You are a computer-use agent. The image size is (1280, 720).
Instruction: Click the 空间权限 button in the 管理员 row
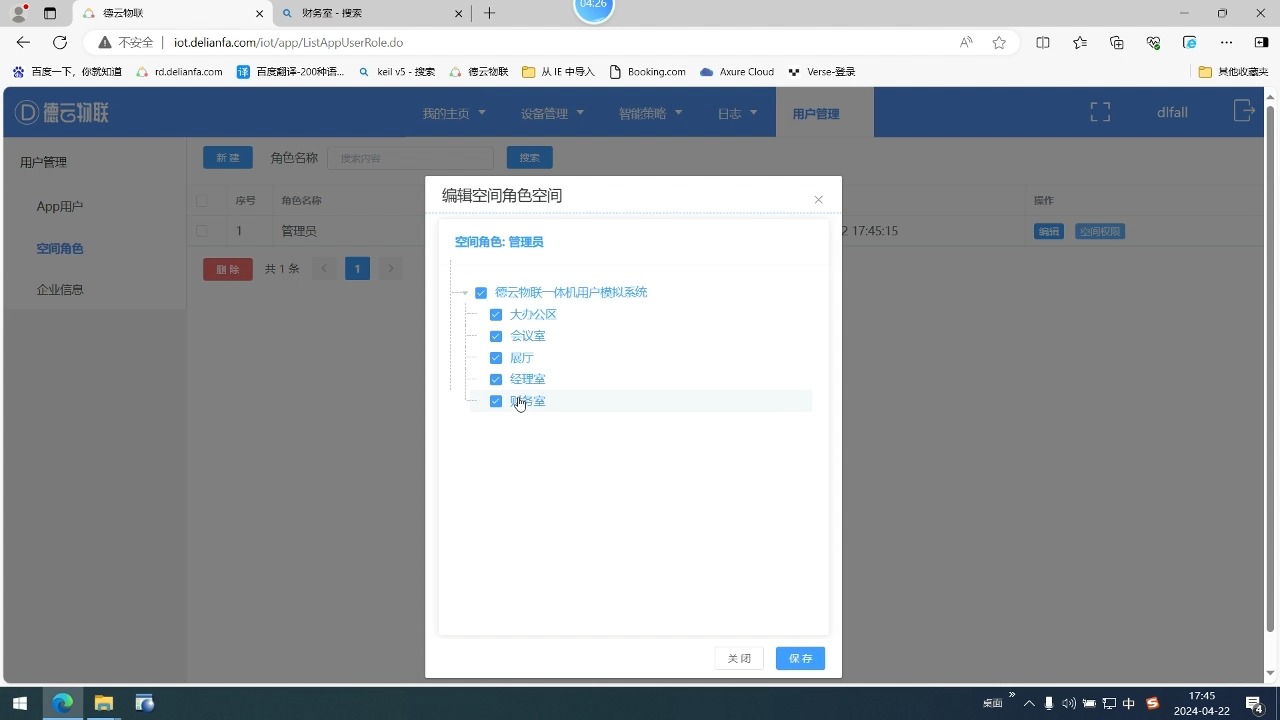[x=1100, y=231]
